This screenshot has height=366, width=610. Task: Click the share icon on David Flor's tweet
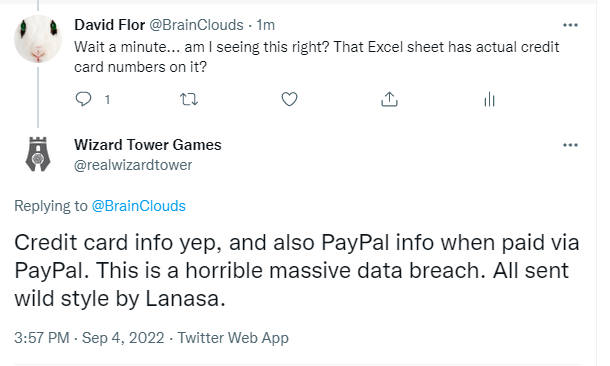[389, 99]
